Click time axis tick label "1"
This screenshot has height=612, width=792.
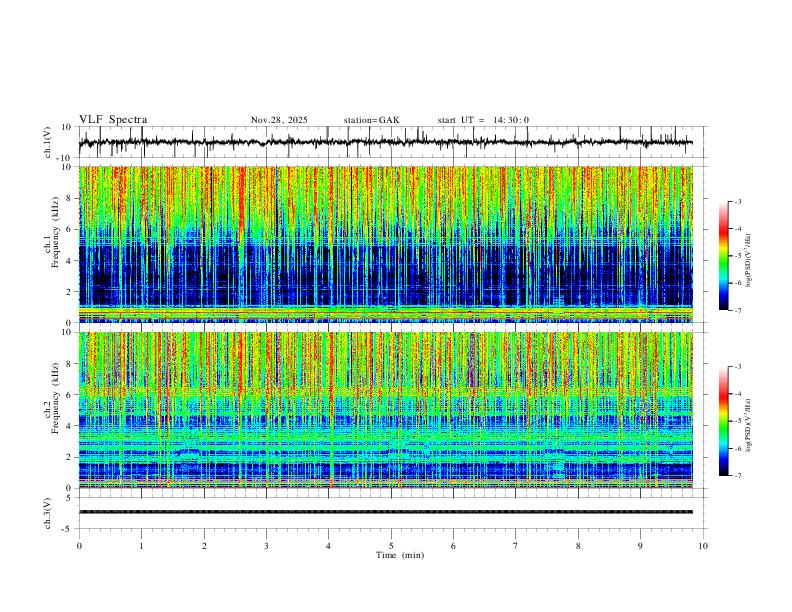(142, 546)
